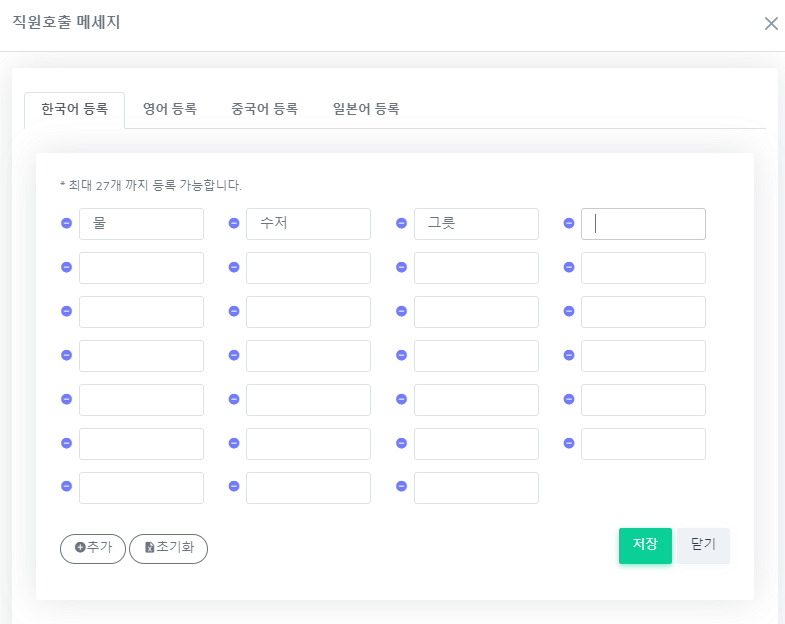This screenshot has width=785, height=624.
Task: Switch to the 영어 등록 tab
Action: coord(169,110)
